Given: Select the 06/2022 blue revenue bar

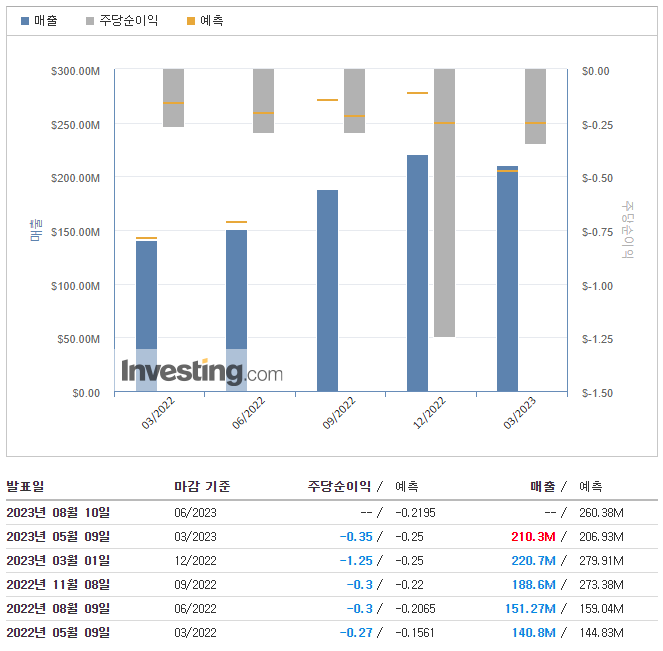Looking at the screenshot, I should tap(236, 310).
